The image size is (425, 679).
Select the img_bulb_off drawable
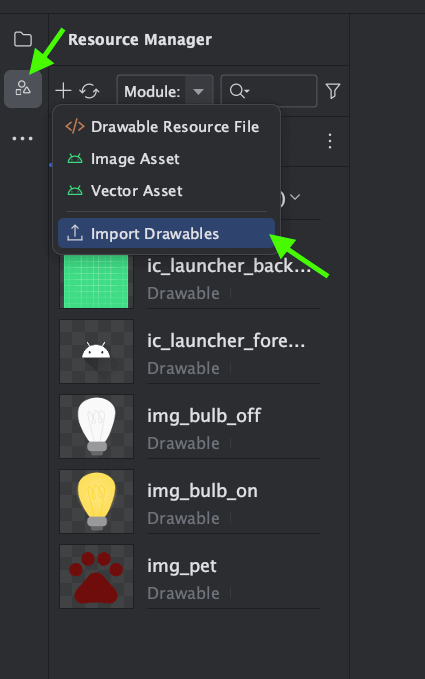point(190,427)
